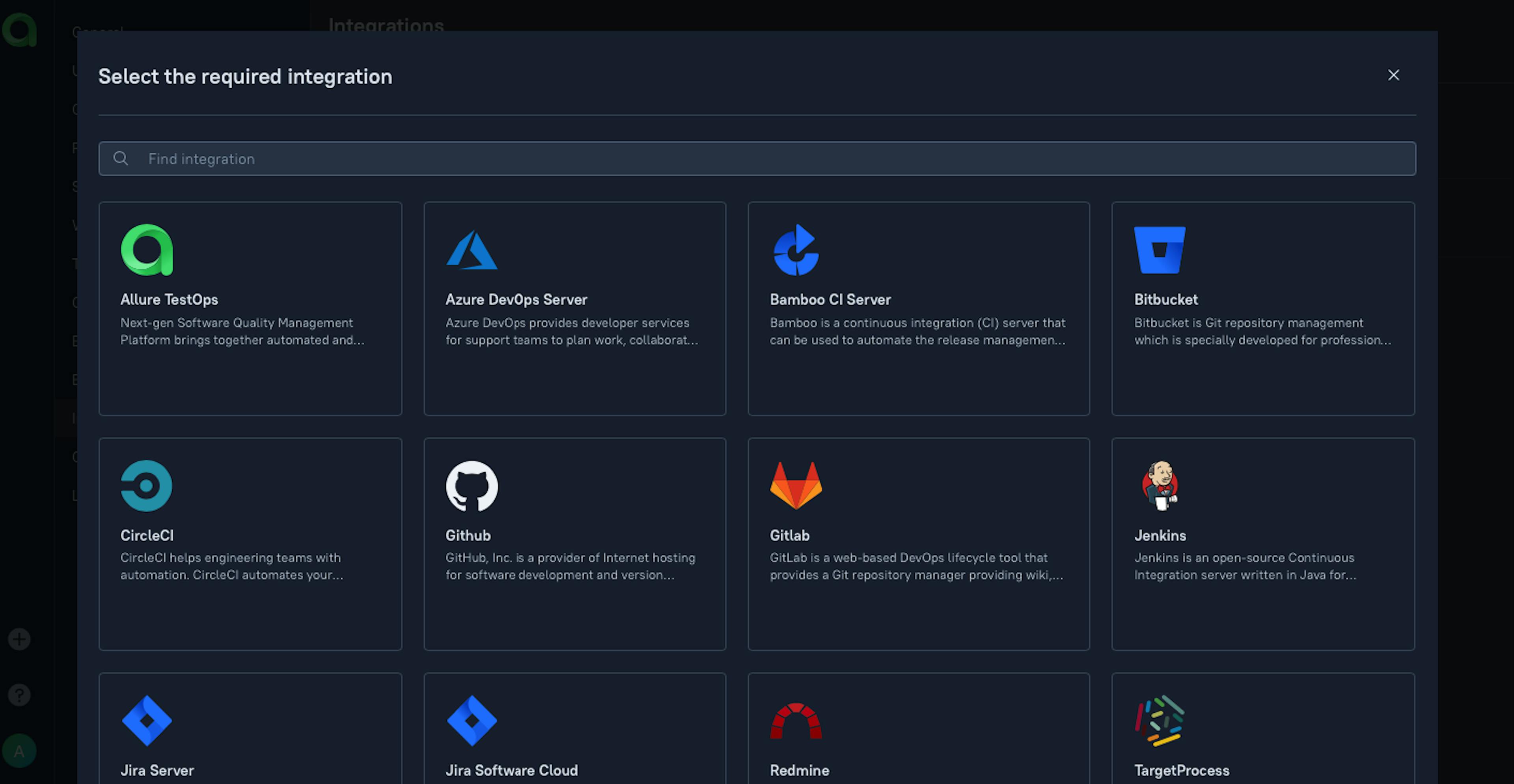Select the Jira Software Cloud integration icon
The width and height of the screenshot is (1514, 784).
[x=473, y=721]
